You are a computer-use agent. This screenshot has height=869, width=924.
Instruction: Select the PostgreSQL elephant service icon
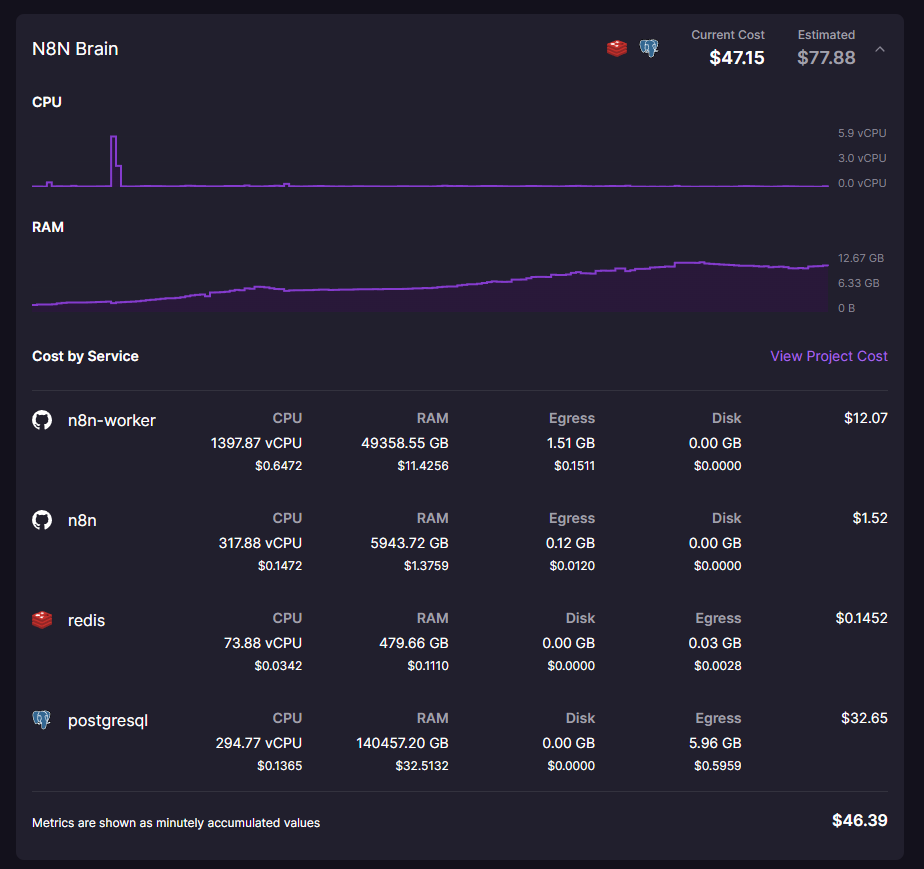[41, 720]
